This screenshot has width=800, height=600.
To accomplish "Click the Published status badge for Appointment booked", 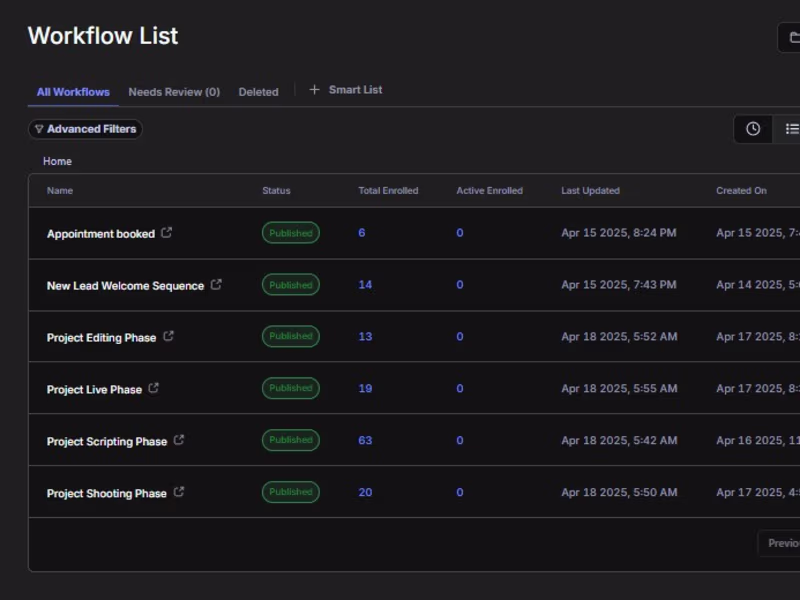I will coord(291,233).
